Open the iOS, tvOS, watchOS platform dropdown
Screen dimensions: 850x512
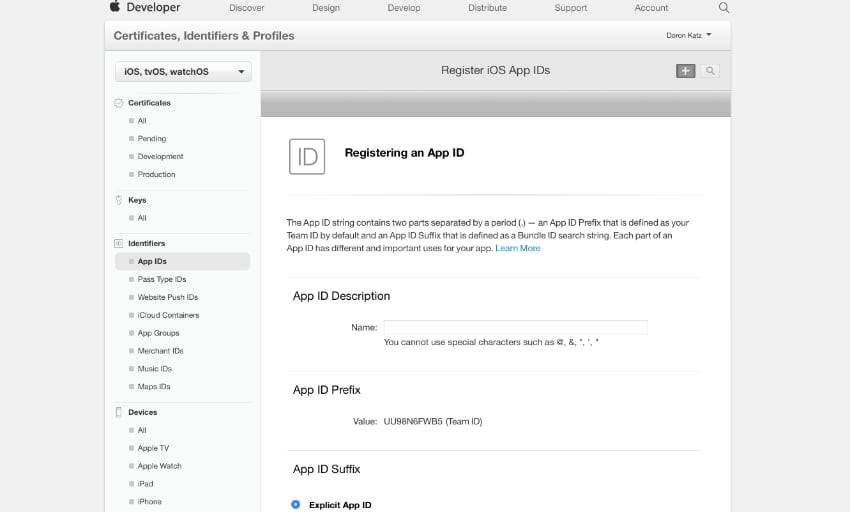pyautogui.click(x=183, y=72)
